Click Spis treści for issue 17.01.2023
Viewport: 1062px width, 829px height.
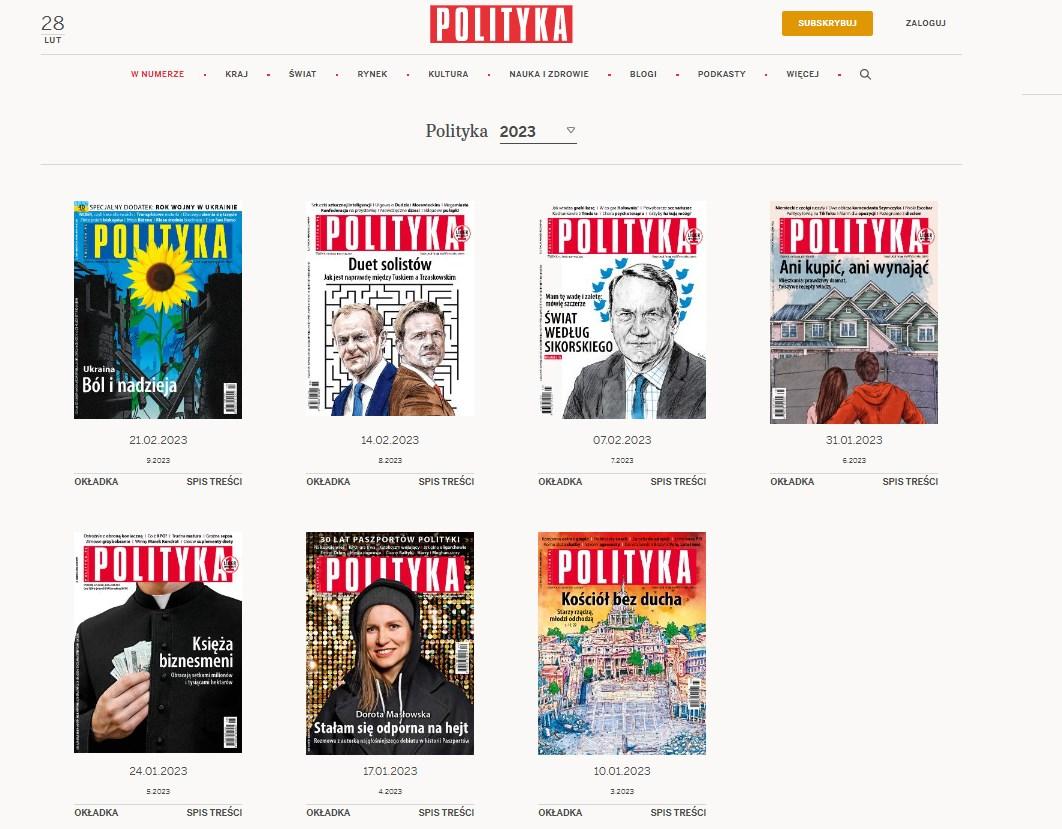pyautogui.click(x=446, y=812)
